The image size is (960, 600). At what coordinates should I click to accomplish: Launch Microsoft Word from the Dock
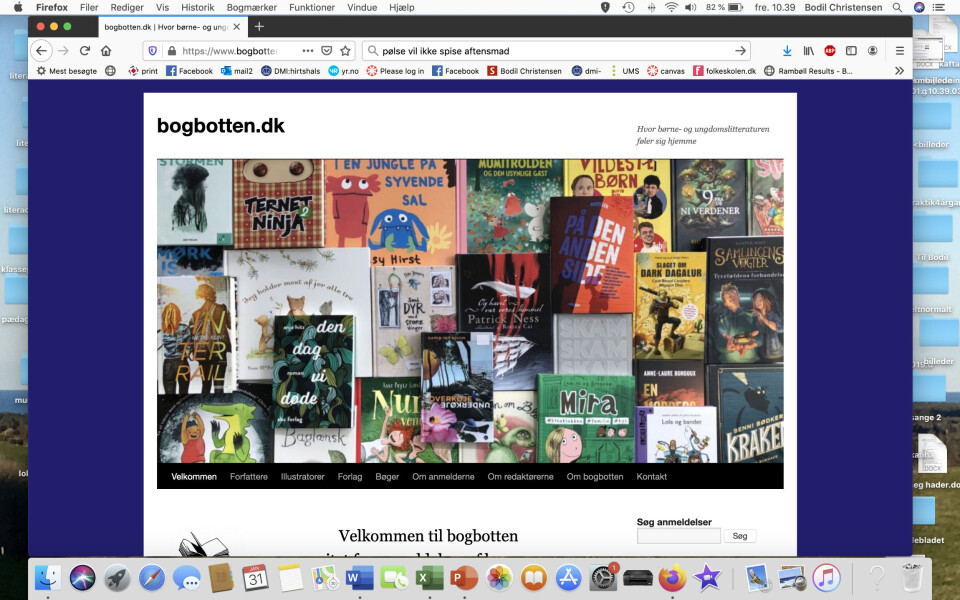pos(359,578)
